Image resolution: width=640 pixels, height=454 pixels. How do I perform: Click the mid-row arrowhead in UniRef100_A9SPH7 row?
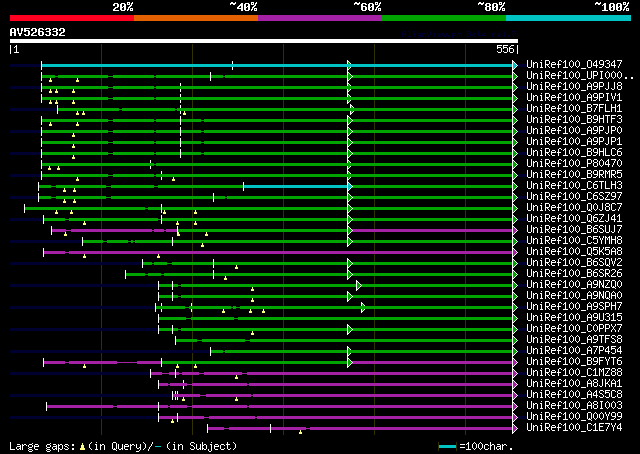click(x=363, y=307)
